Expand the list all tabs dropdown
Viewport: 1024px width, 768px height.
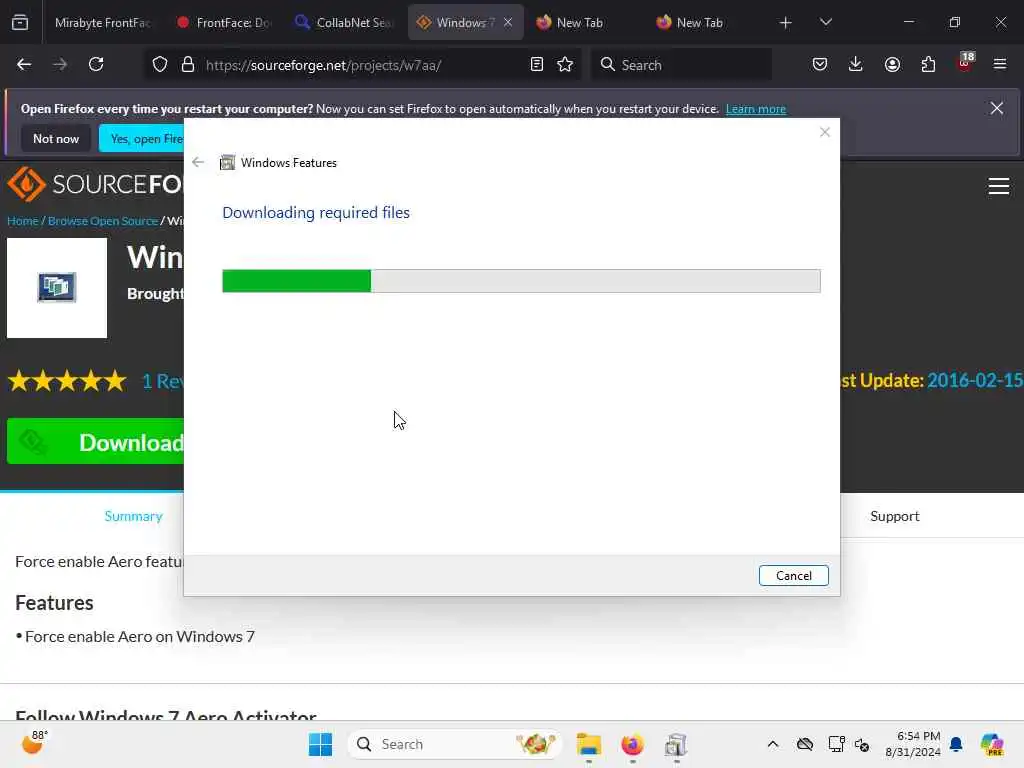825,22
